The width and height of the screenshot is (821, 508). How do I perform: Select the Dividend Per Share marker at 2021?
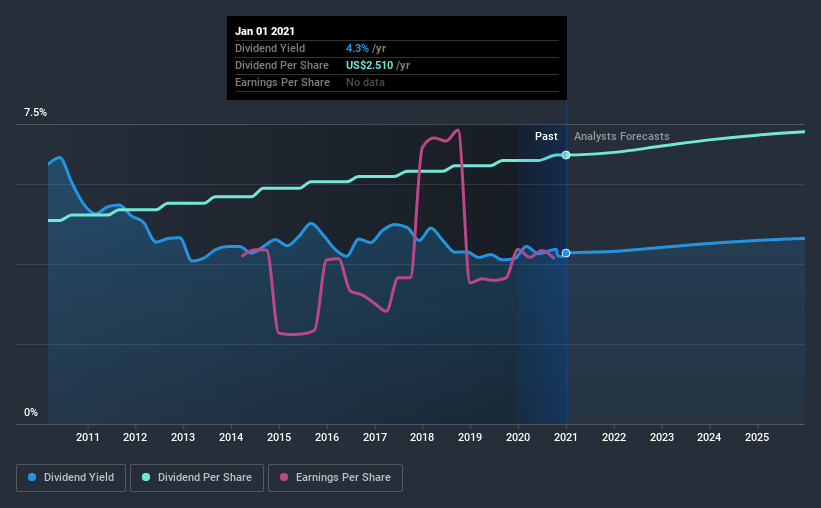[566, 155]
